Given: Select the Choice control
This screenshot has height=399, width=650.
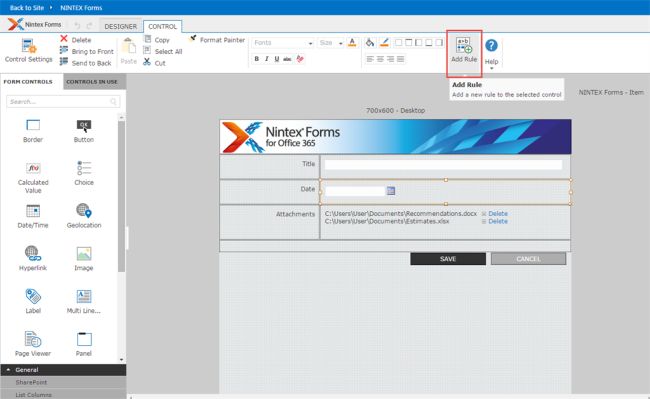Looking at the screenshot, I should pyautogui.click(x=84, y=173).
